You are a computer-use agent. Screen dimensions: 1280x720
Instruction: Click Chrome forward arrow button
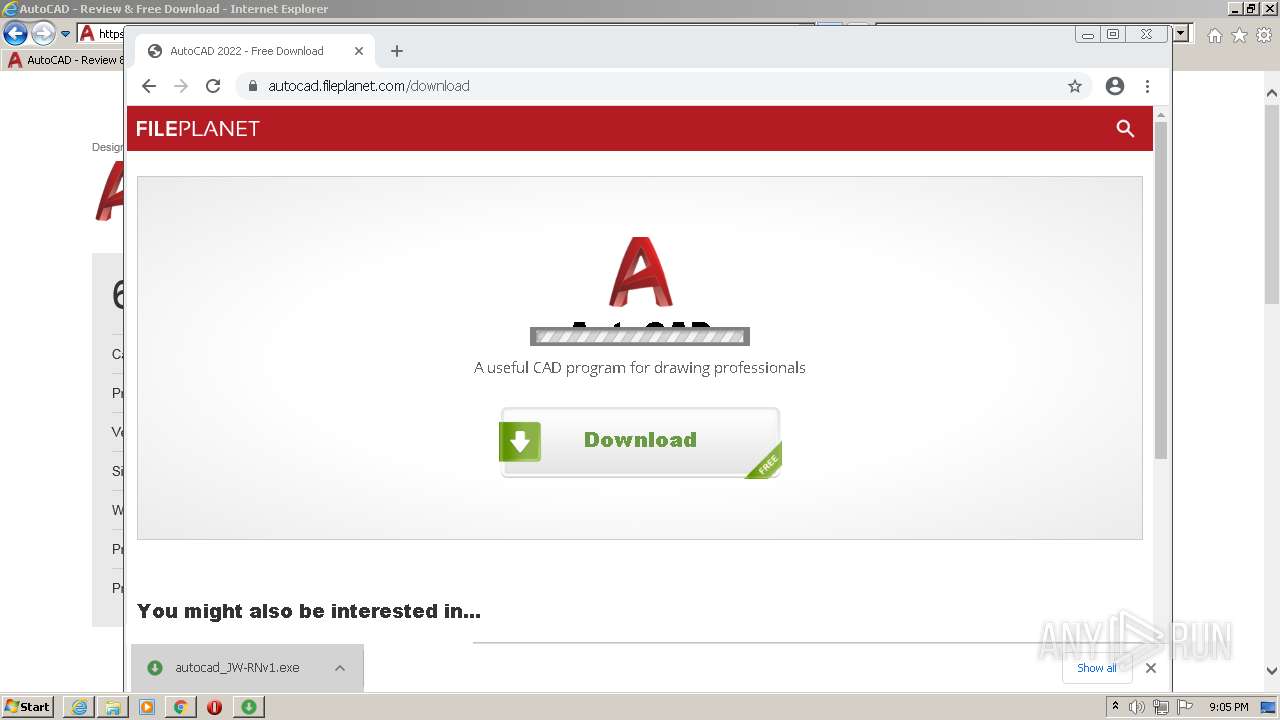[181, 86]
